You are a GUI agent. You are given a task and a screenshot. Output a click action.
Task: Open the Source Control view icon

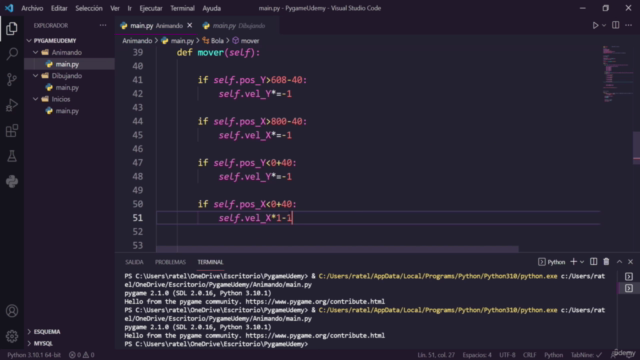(12, 79)
